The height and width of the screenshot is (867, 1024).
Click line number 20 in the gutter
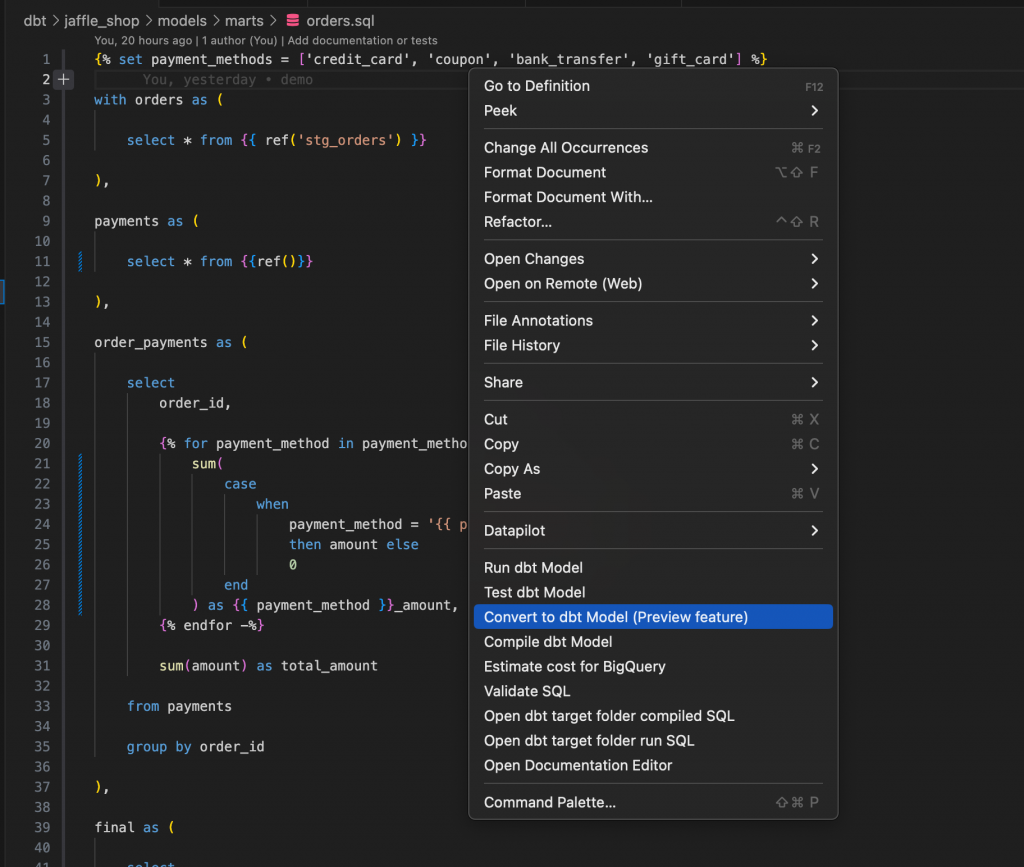click(x=42, y=444)
